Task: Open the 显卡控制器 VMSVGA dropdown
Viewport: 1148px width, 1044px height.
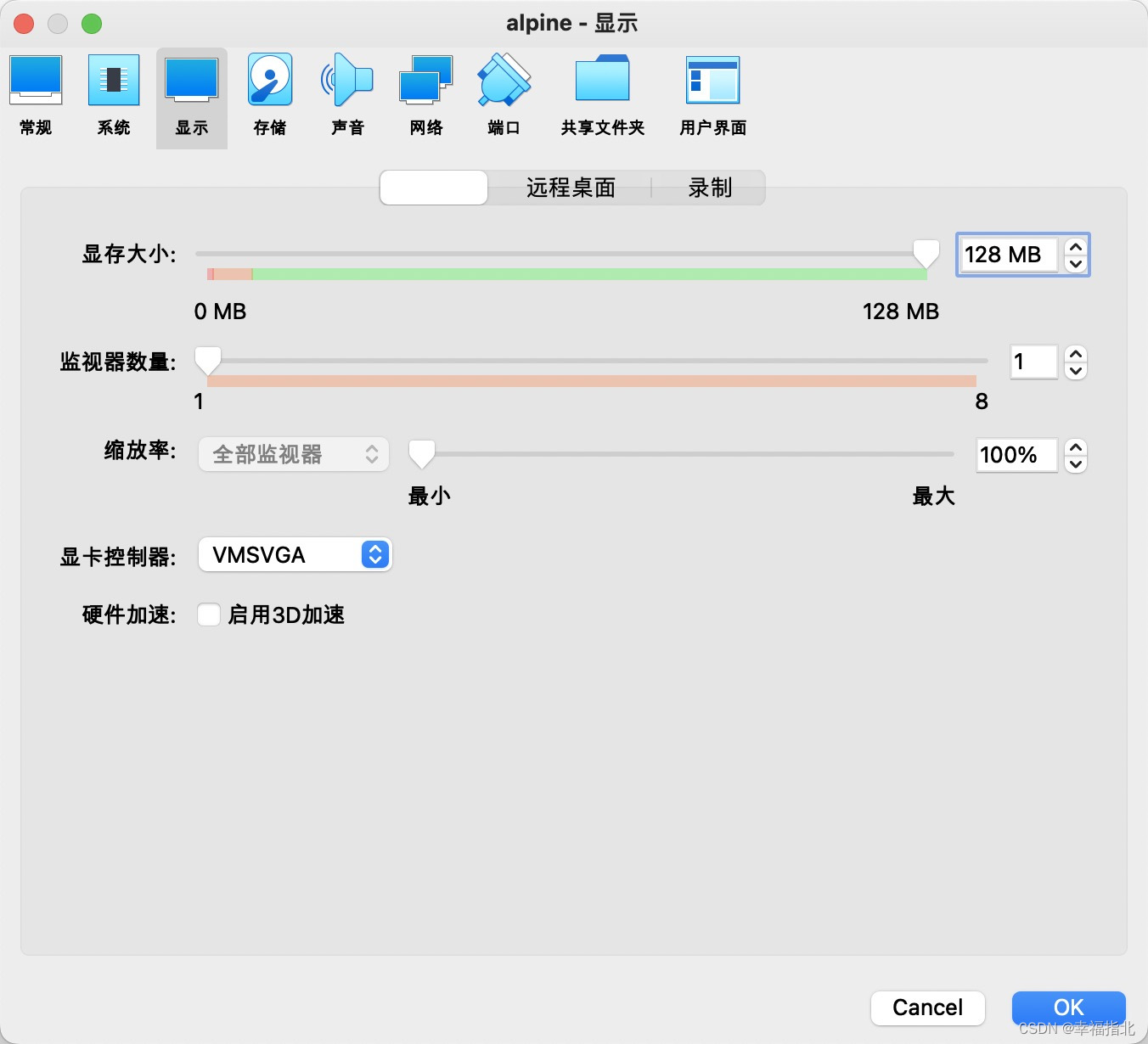Action: pos(295,555)
